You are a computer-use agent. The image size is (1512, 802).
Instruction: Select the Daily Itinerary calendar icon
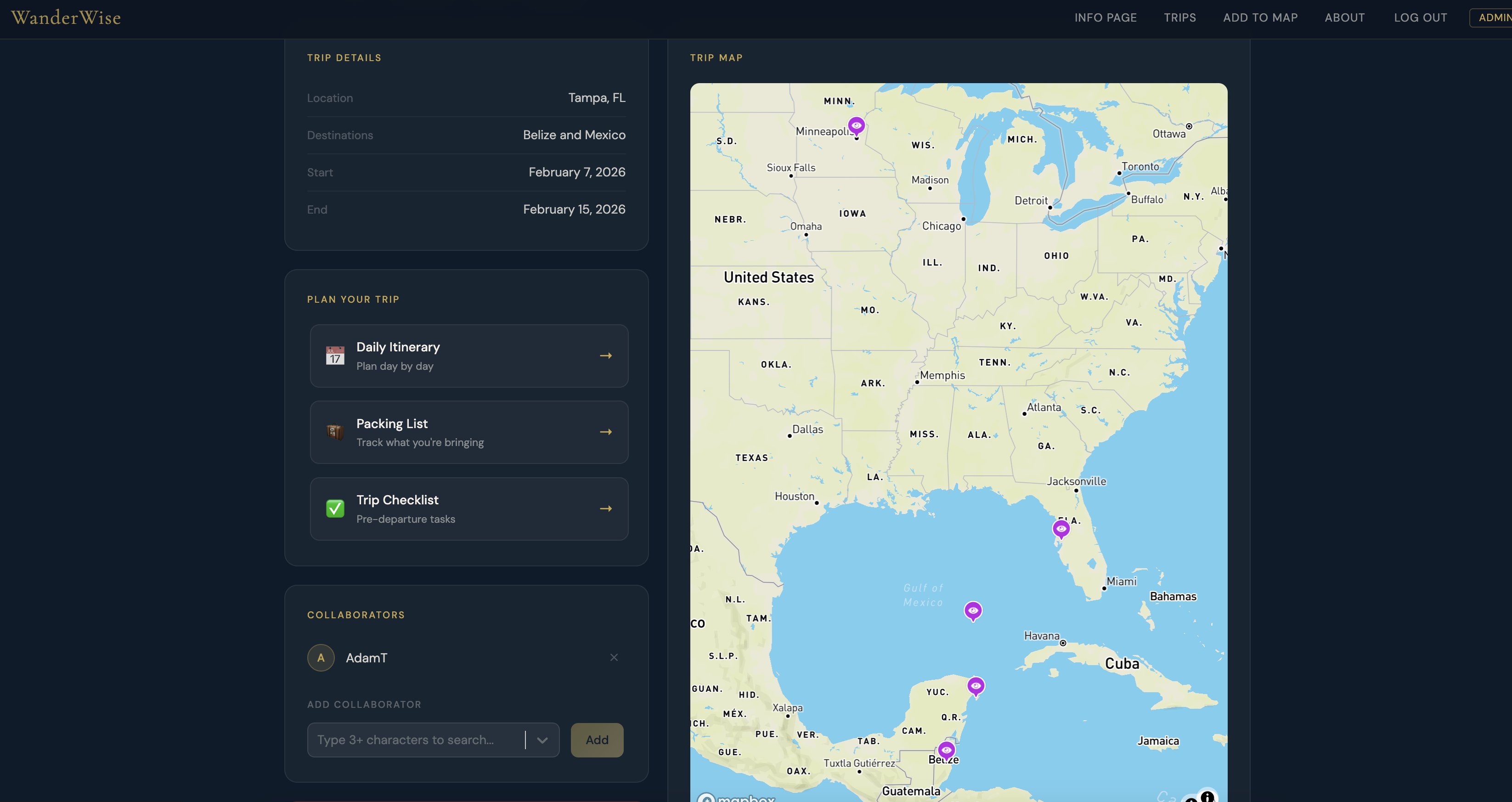click(x=335, y=355)
